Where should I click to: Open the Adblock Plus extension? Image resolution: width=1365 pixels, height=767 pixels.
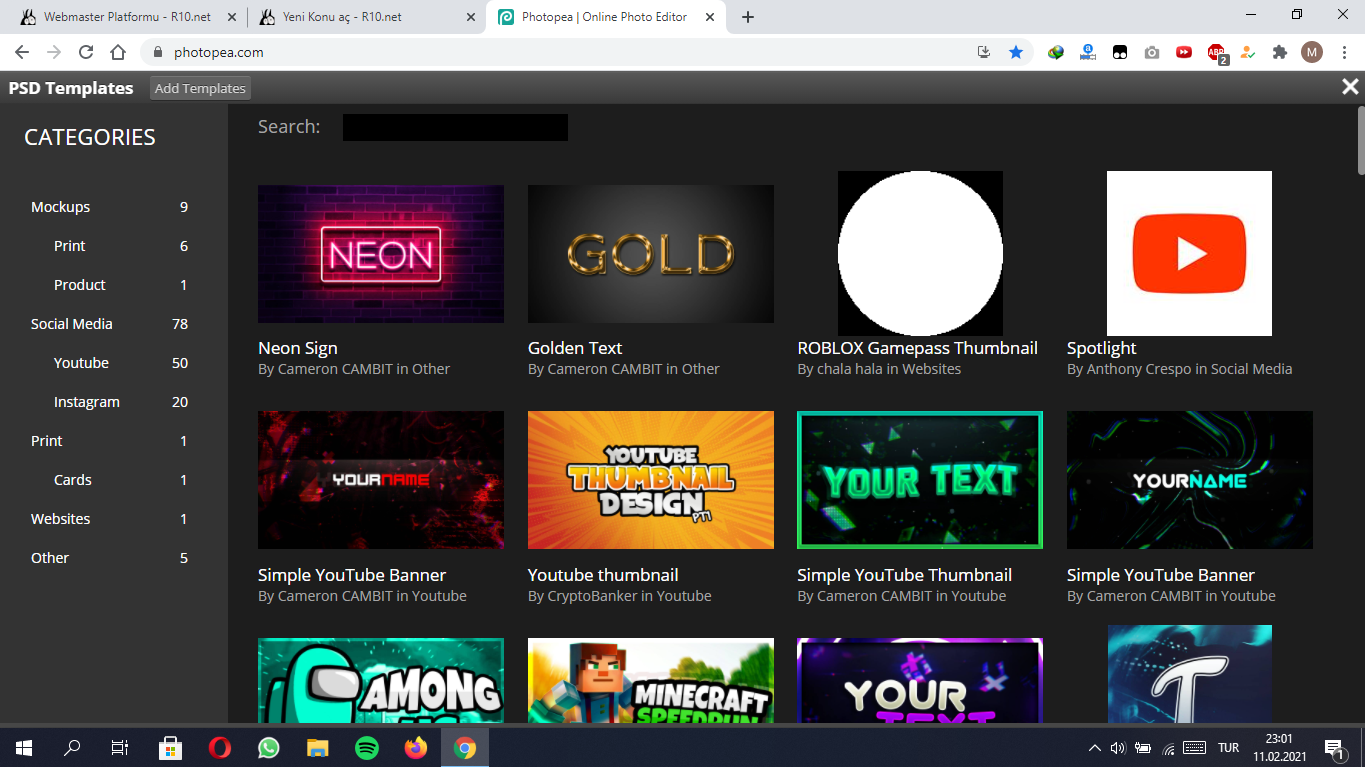pos(1216,53)
